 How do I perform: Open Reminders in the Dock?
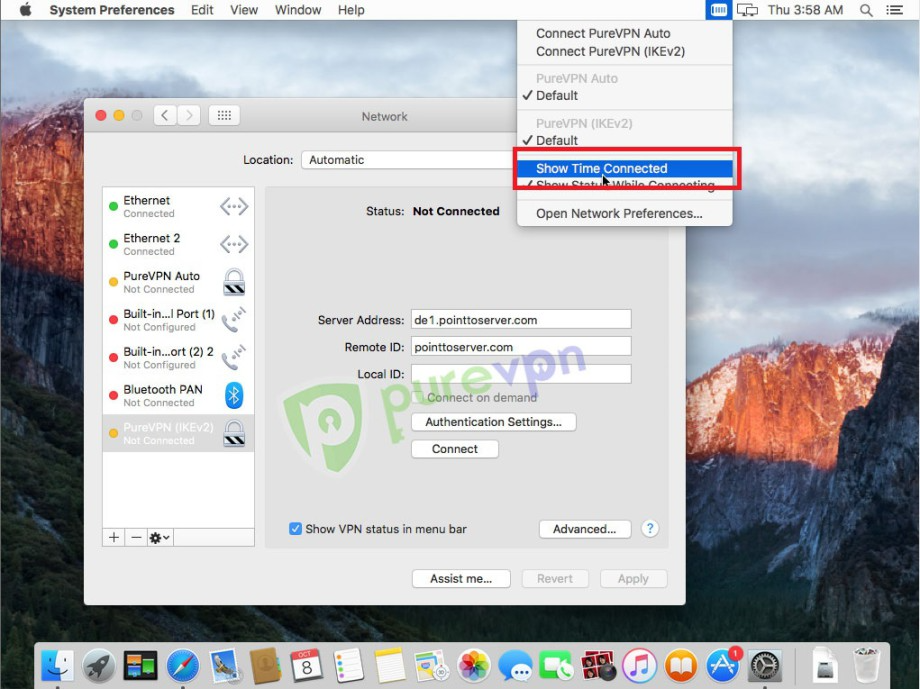pyautogui.click(x=348, y=666)
